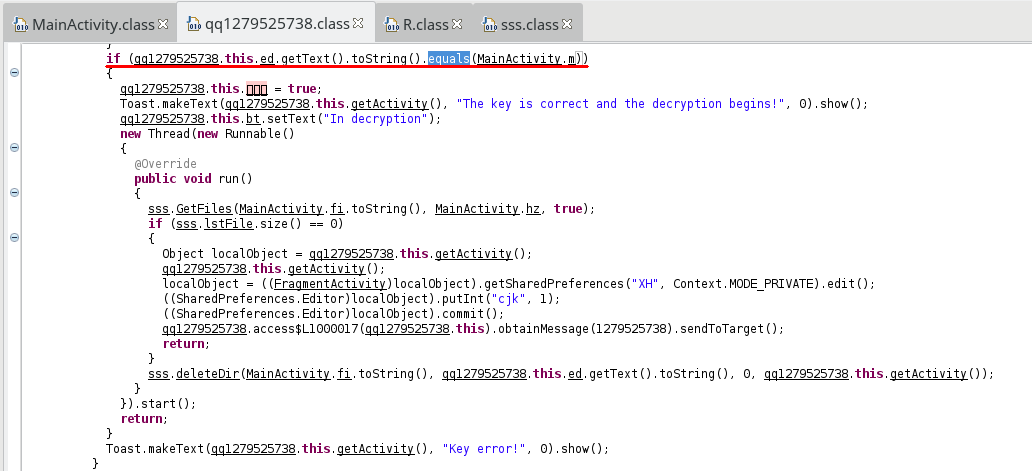Image resolution: width=1032 pixels, height=471 pixels.
Task: Follow the FragmentActivity cast link
Action: (x=329, y=284)
